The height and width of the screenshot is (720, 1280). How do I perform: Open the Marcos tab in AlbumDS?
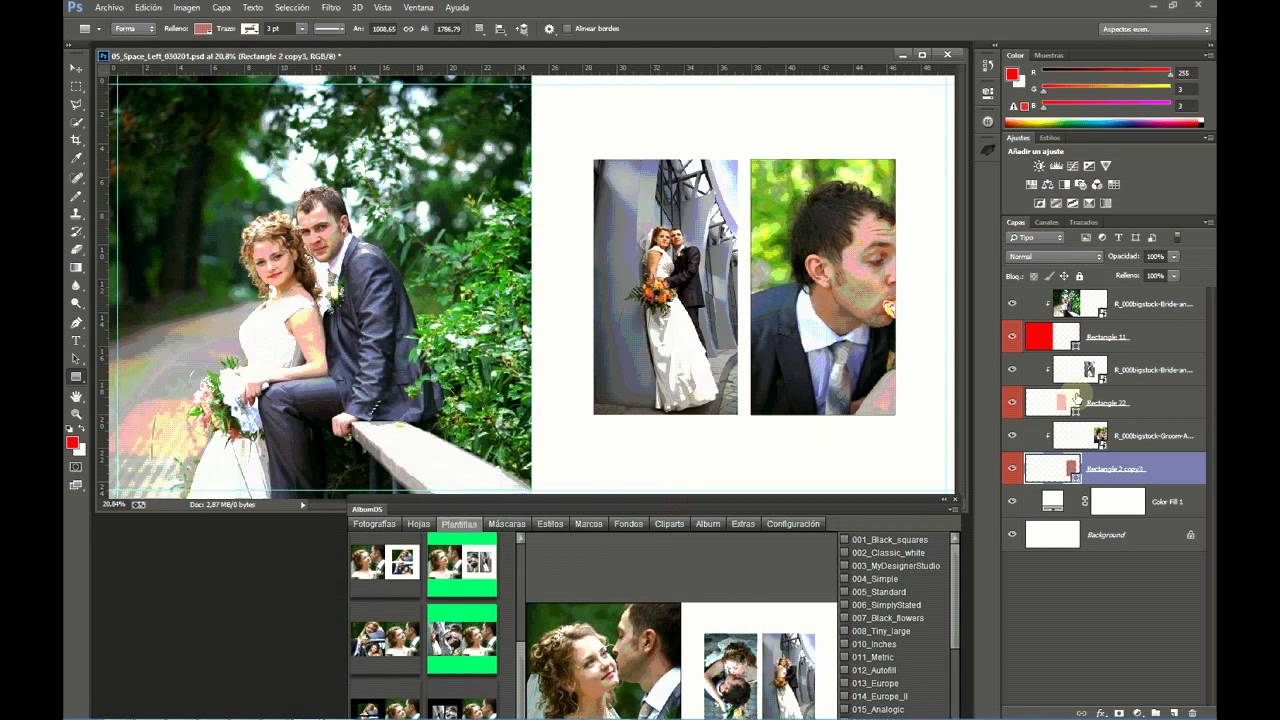[x=589, y=524]
